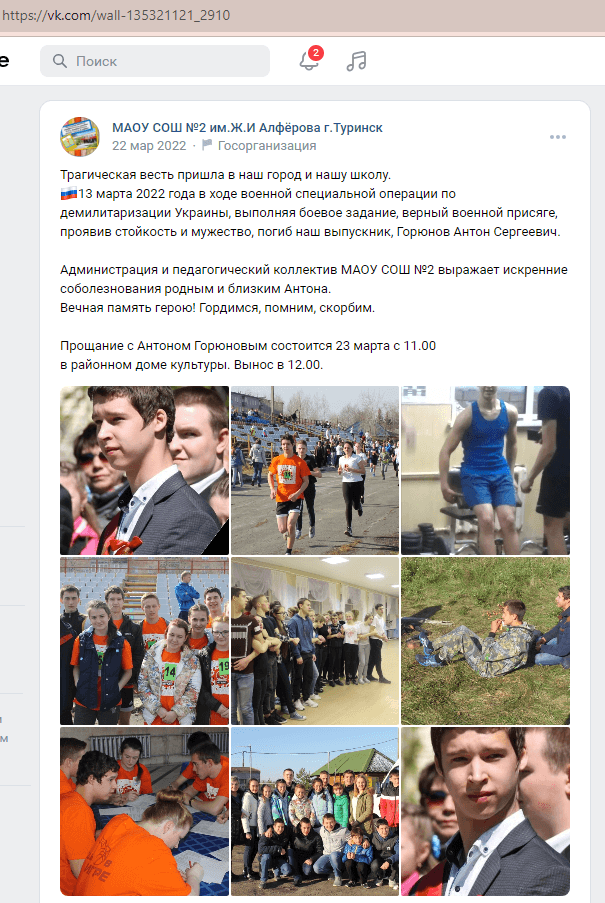
Task: Open photo of person lying on grass
Action: click(485, 640)
